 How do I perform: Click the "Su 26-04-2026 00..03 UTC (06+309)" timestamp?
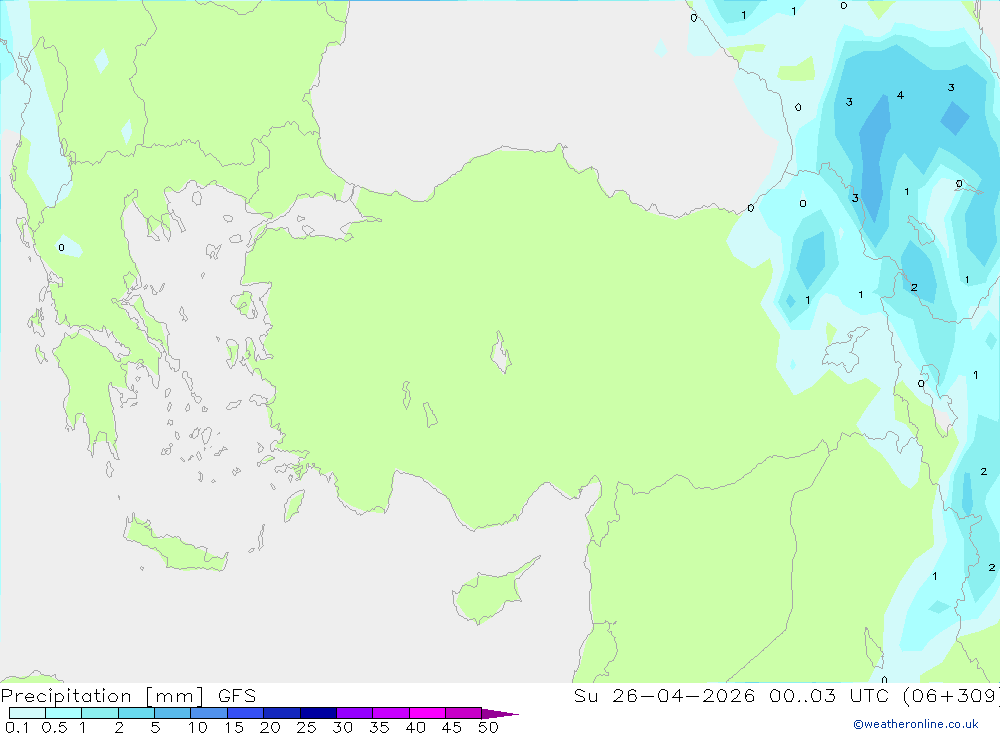[786, 696]
